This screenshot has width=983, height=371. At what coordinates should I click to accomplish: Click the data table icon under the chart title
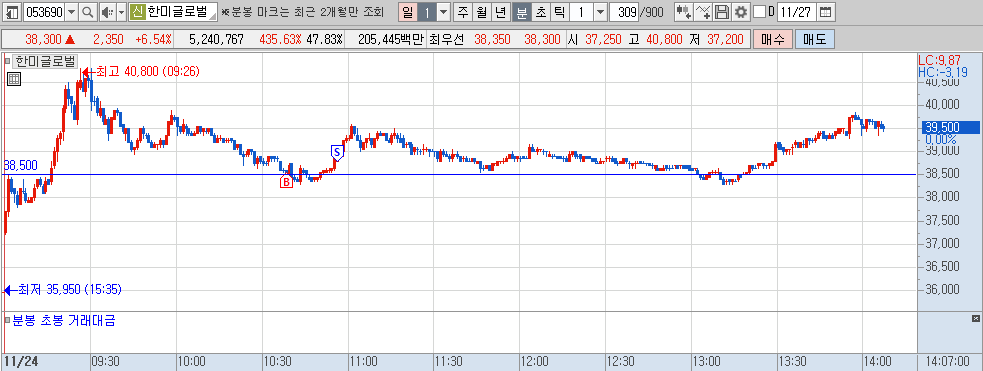(x=14, y=78)
